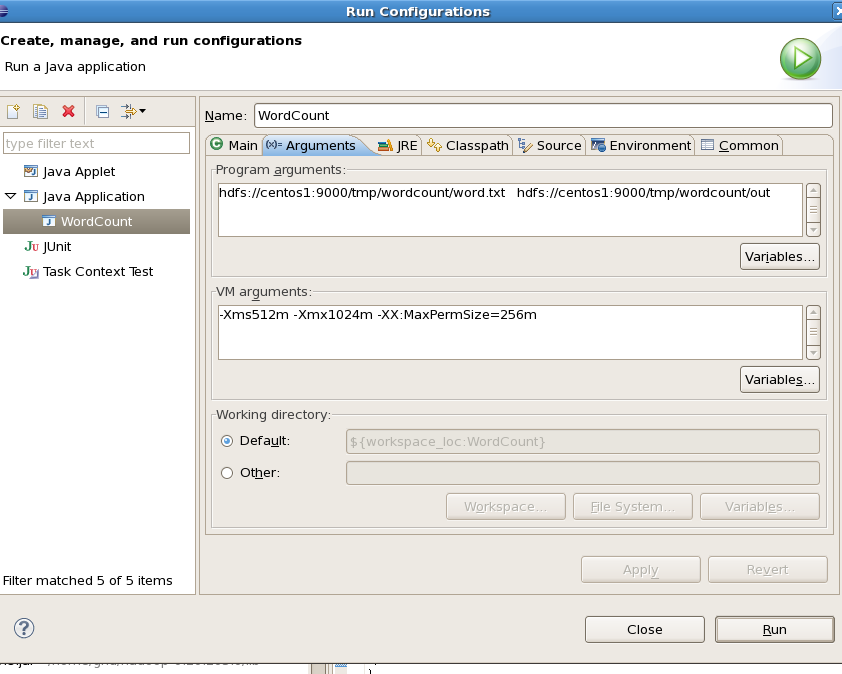Open the filter launch configurations dropdown
Screen dimensions: 842x674
[133, 111]
